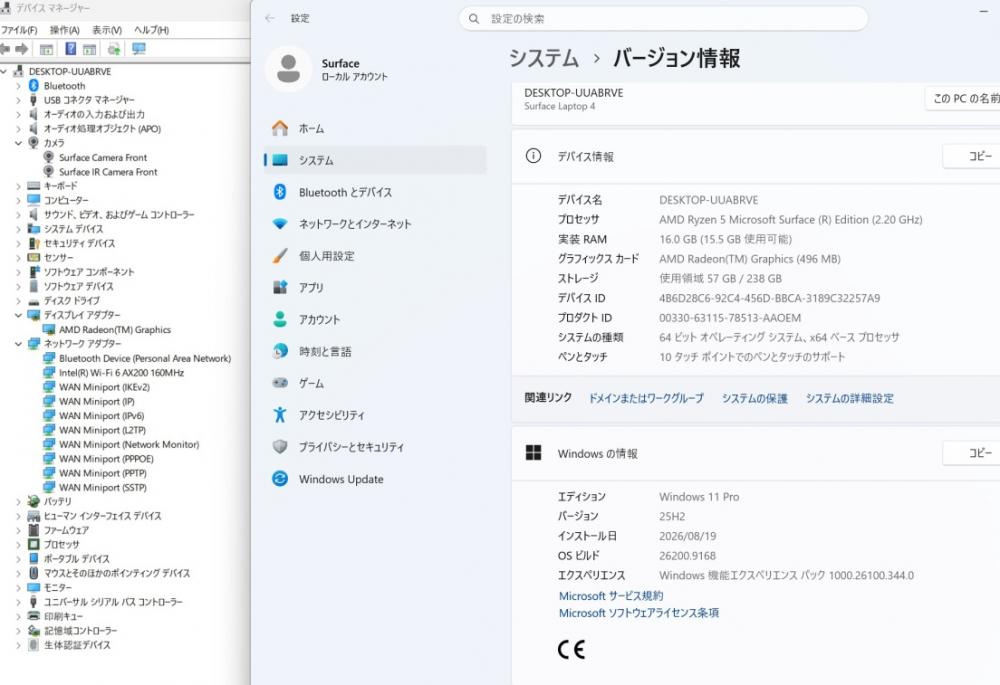This screenshot has width=1000, height=685.
Task: Copy device info with デバイス情報 コピー button
Action: click(971, 156)
